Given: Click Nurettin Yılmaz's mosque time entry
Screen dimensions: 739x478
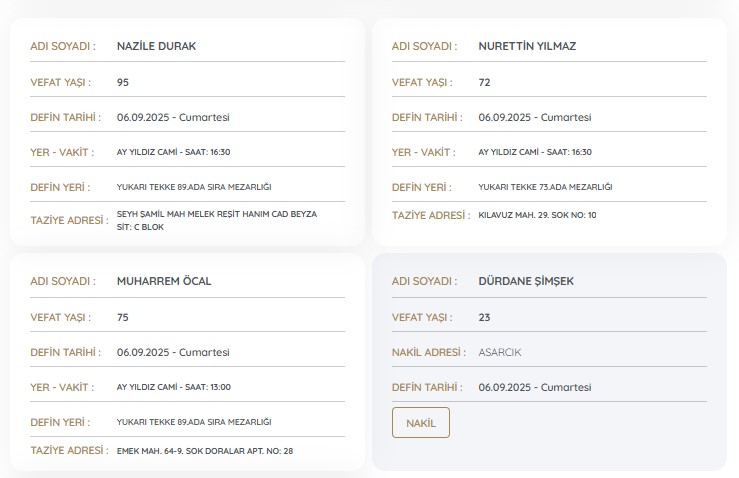Looking at the screenshot, I should 535,152.
